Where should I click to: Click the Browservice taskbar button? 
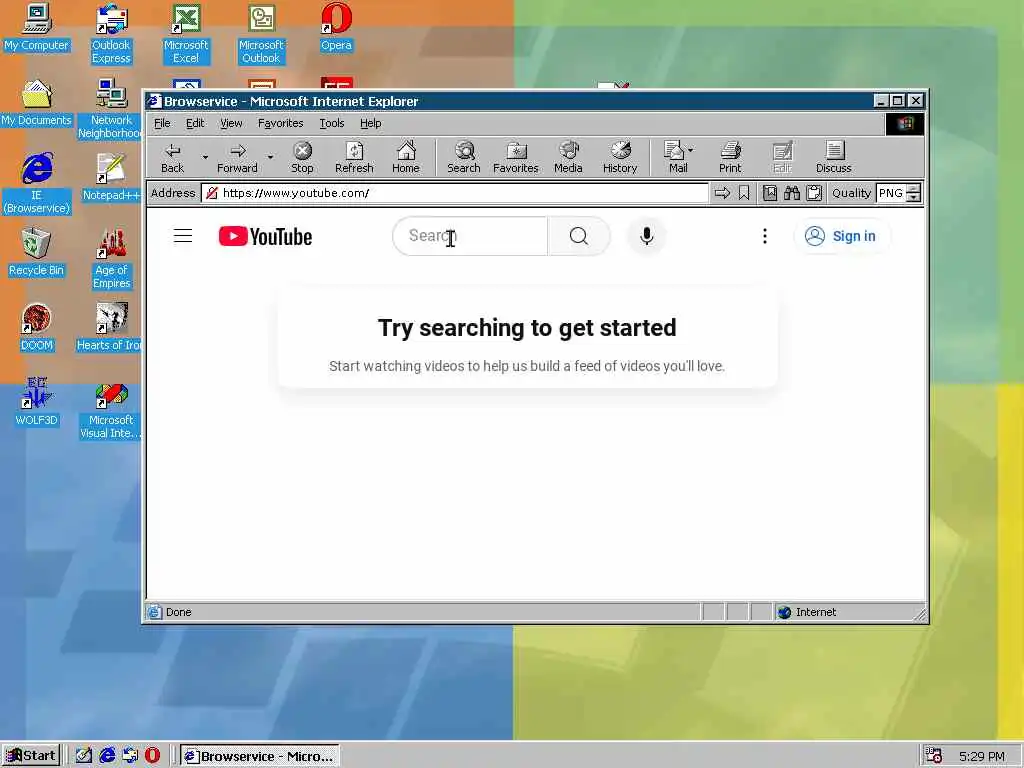(x=260, y=756)
